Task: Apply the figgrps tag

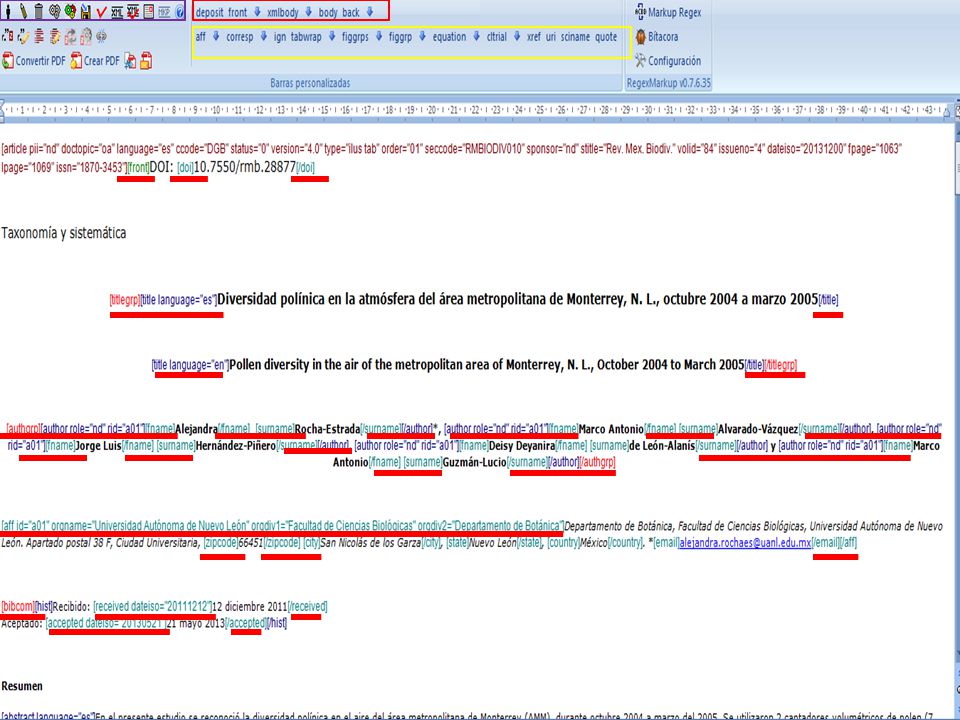Action: coord(355,37)
